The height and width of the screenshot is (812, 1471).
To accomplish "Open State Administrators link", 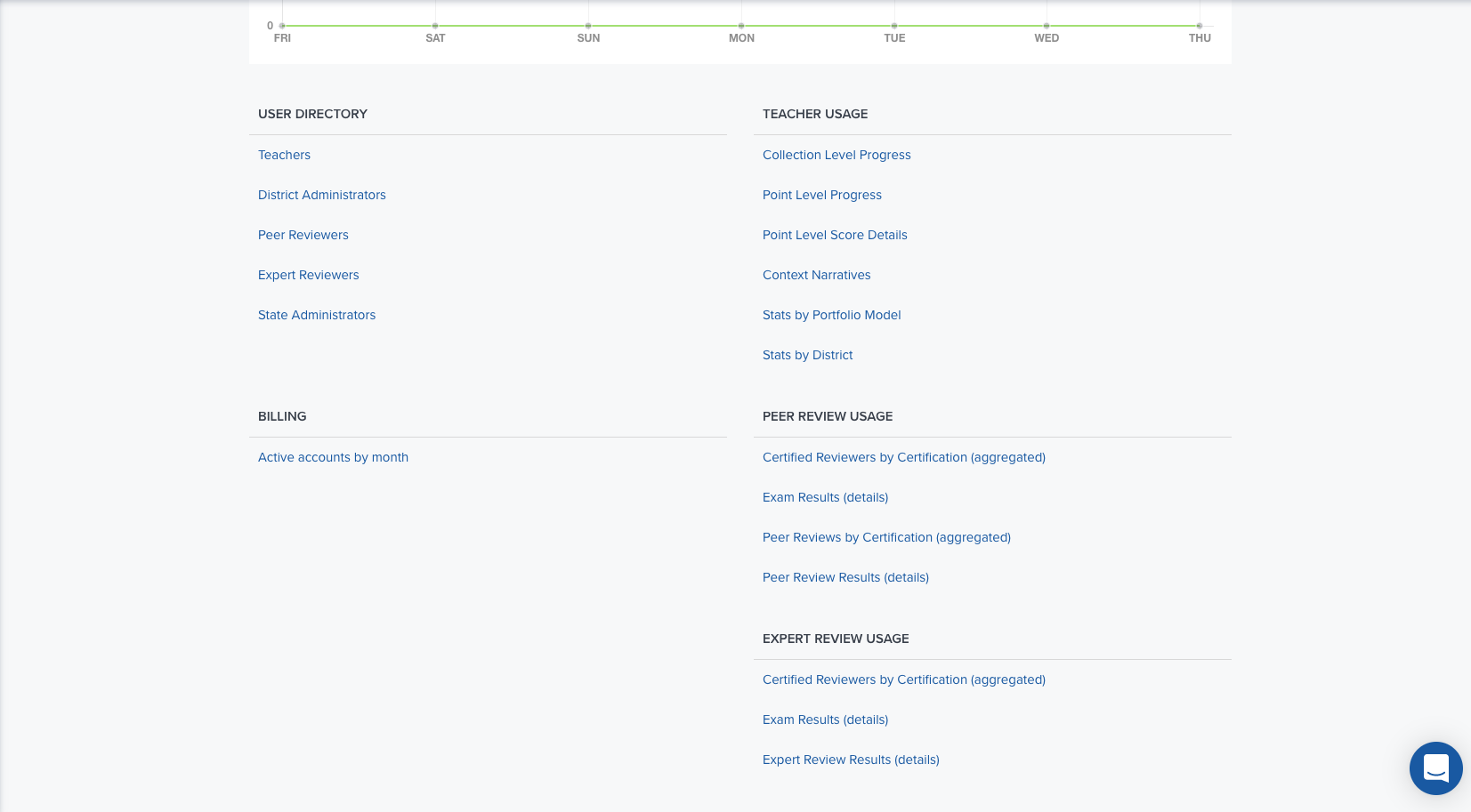I will tap(317, 315).
